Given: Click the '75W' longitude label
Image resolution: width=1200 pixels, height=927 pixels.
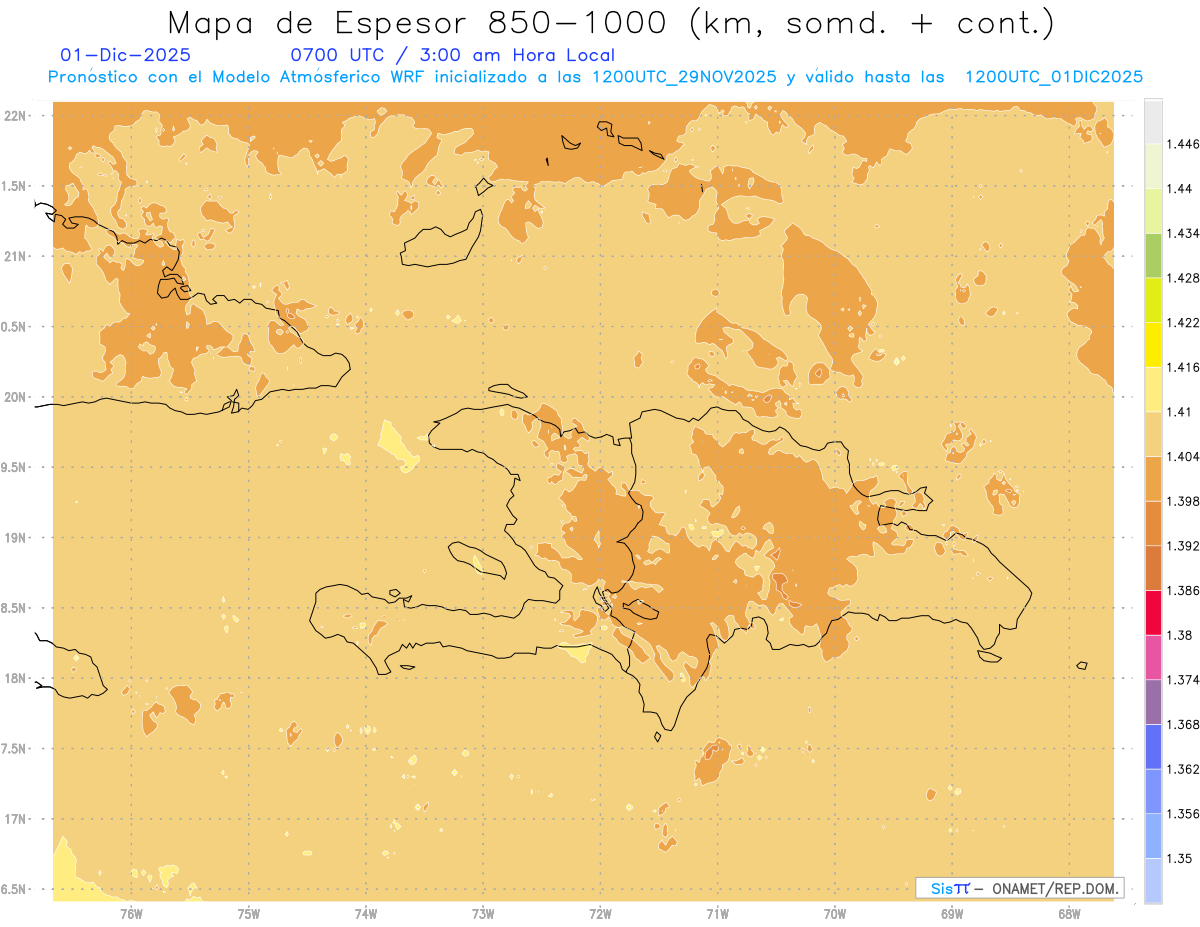Looking at the screenshot, I should [x=249, y=913].
